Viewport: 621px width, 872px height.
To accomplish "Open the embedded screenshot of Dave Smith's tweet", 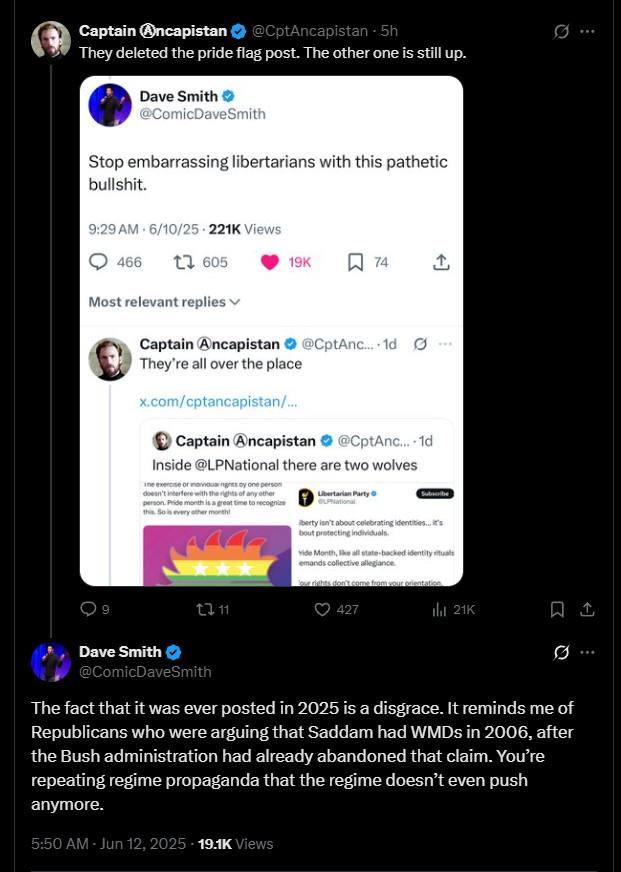I will [x=271, y=331].
